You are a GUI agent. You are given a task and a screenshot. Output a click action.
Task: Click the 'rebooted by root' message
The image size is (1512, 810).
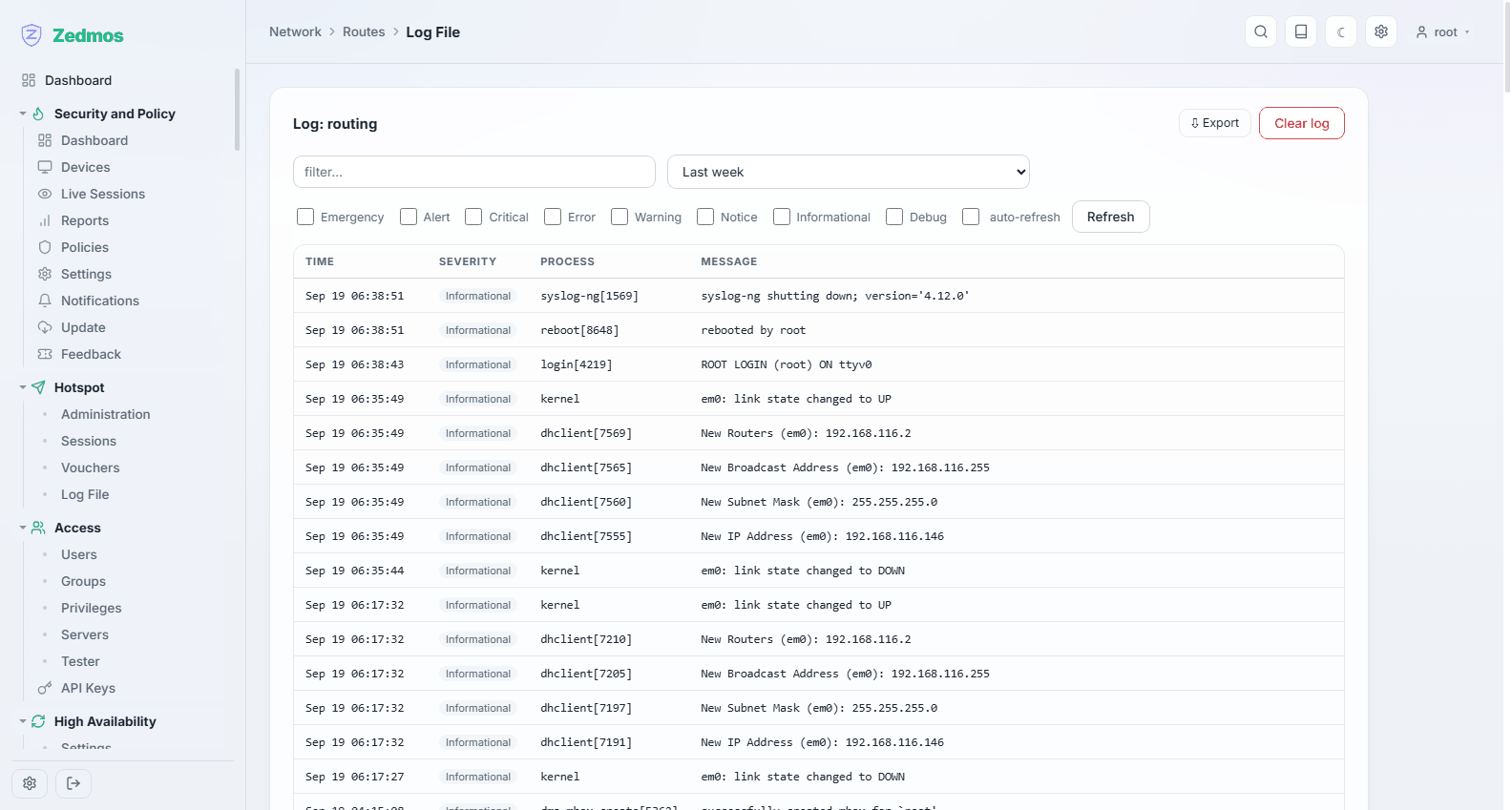coord(753,330)
